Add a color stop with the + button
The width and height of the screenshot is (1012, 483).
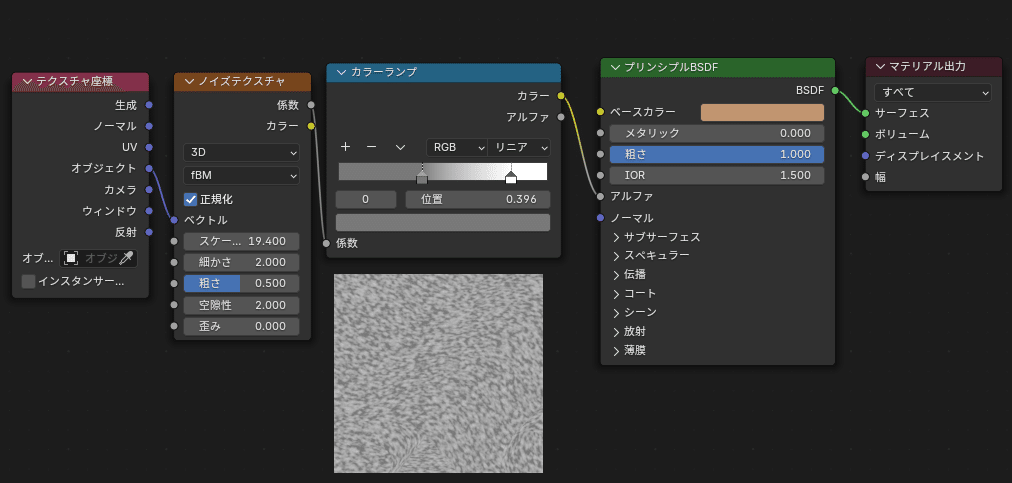point(345,147)
